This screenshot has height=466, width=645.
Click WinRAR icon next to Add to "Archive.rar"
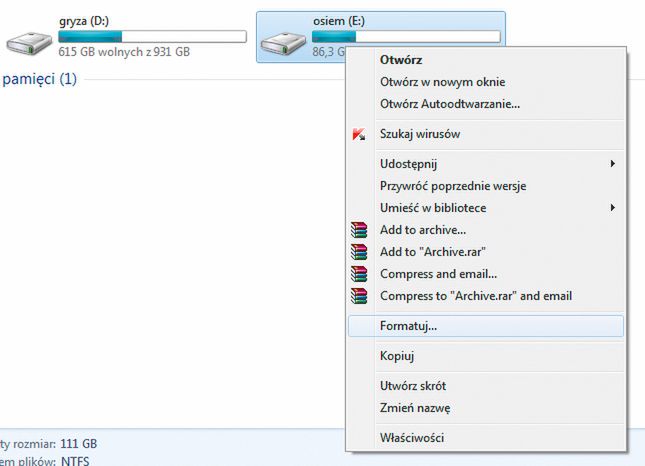(x=359, y=252)
